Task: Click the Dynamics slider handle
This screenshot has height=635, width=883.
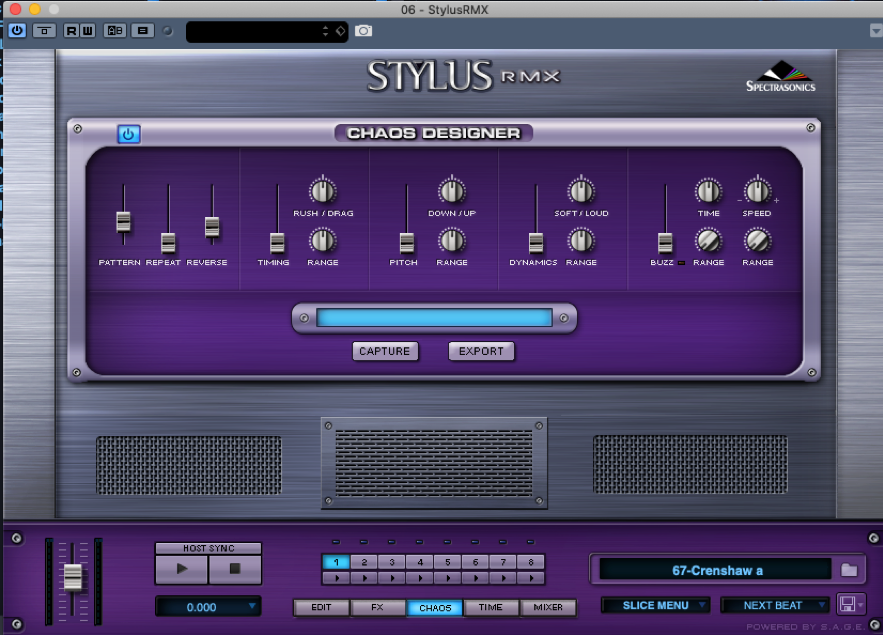Action: (x=536, y=243)
